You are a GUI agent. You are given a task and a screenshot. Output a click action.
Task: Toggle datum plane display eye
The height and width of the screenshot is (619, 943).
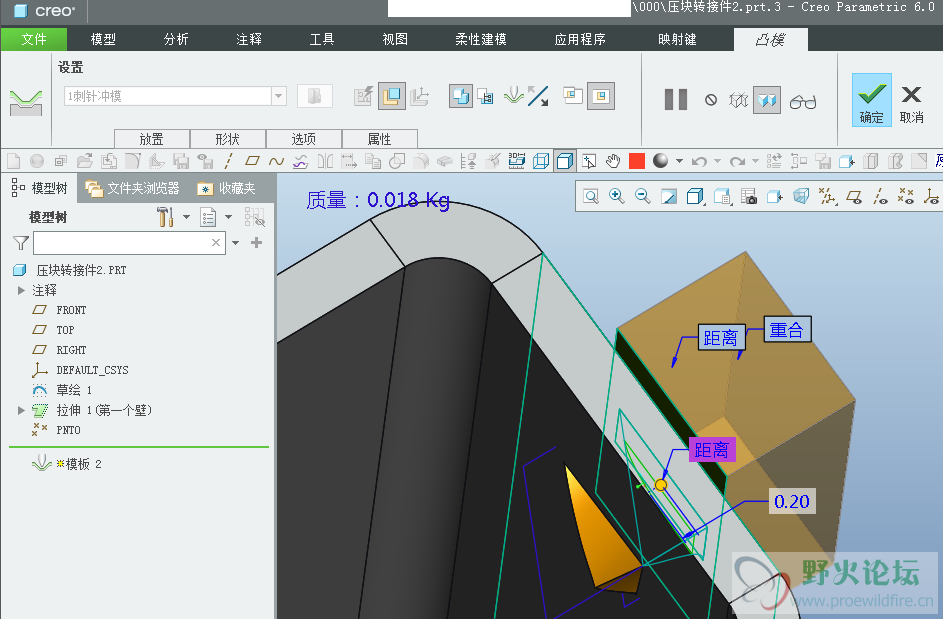[853, 196]
